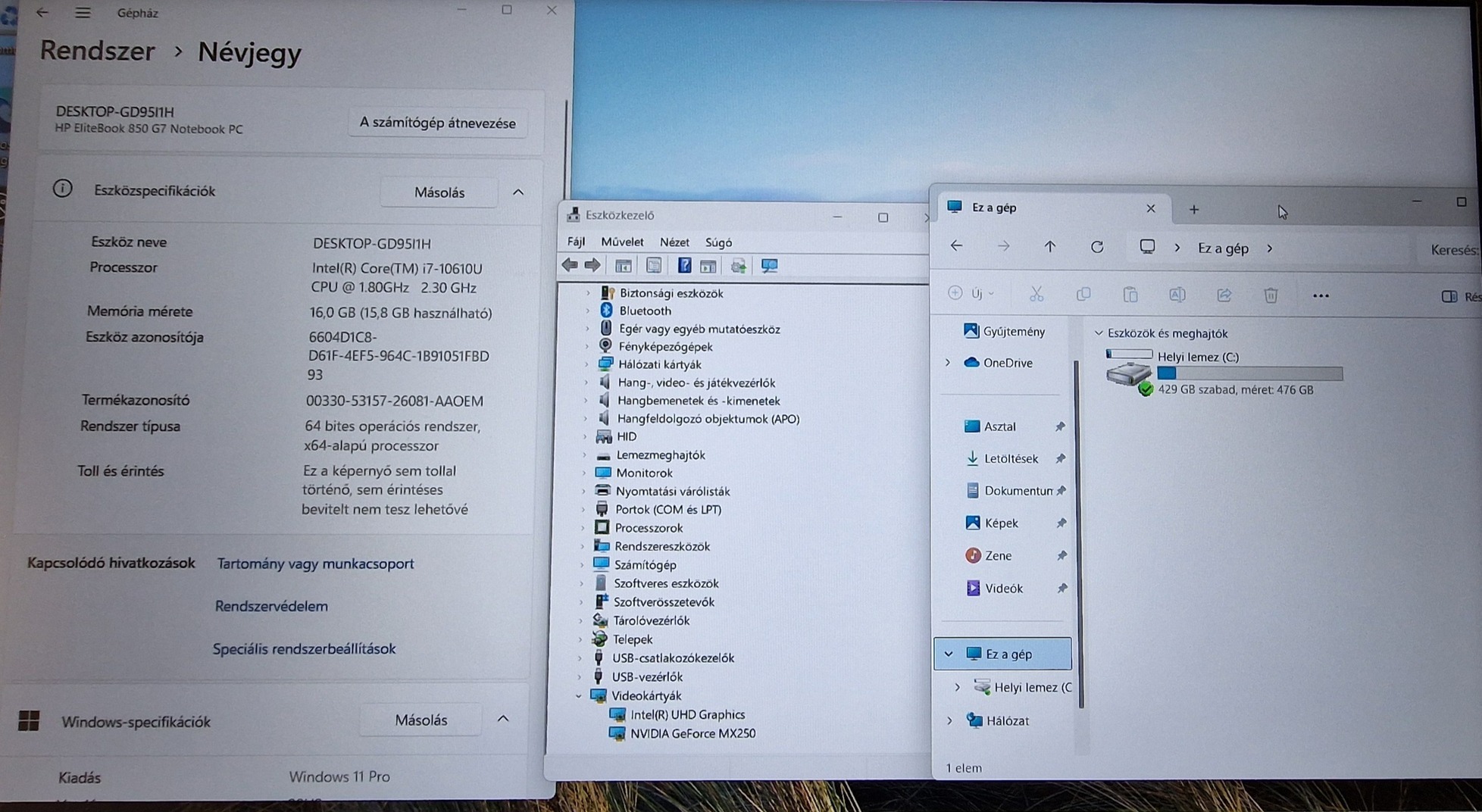Click the info icon beside Eszközspecifikációk
This screenshot has width=1482, height=812.
point(62,189)
